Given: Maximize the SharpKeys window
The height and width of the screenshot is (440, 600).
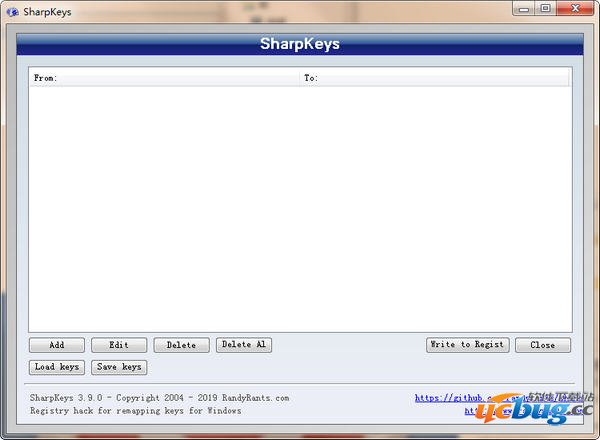Looking at the screenshot, I should coord(546,9).
